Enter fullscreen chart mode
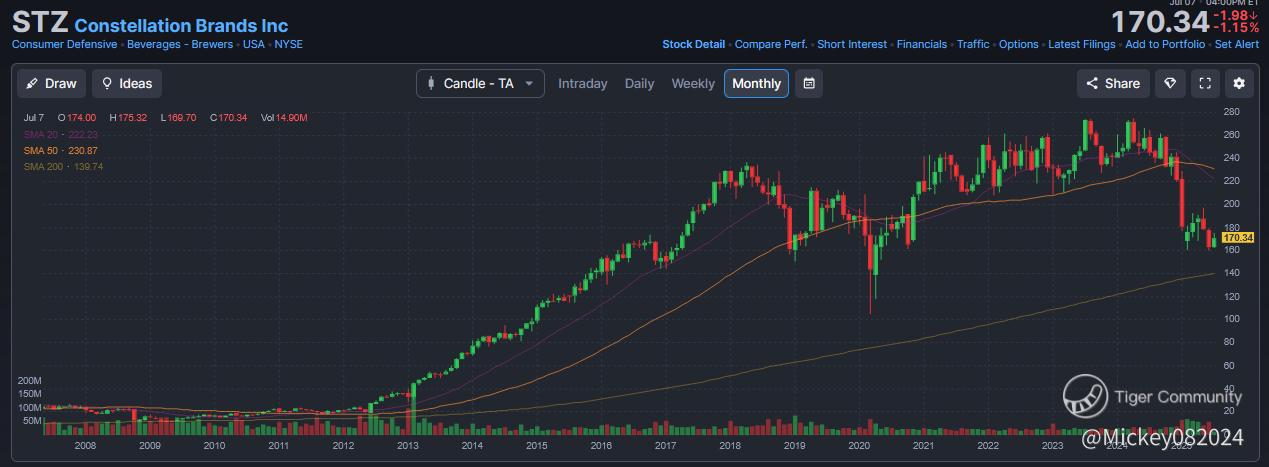Viewport: 1269px width, 467px height. [x=1205, y=84]
